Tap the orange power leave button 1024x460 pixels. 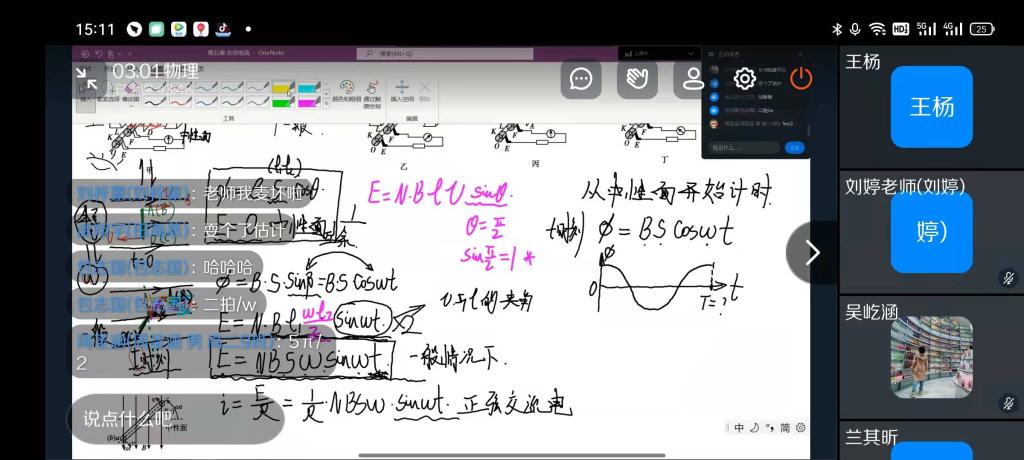point(801,78)
